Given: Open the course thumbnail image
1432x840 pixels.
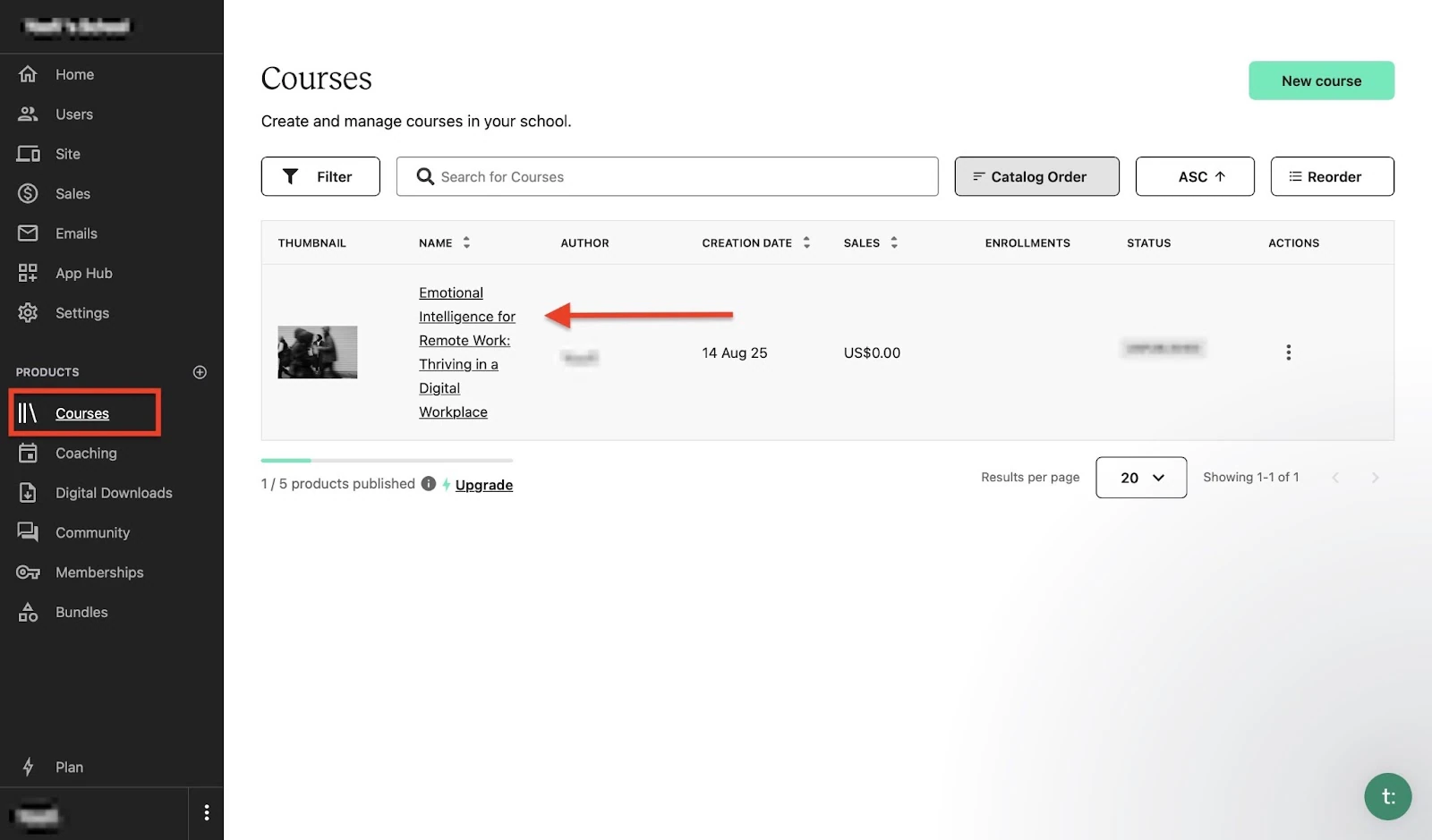Looking at the screenshot, I should pos(318,352).
